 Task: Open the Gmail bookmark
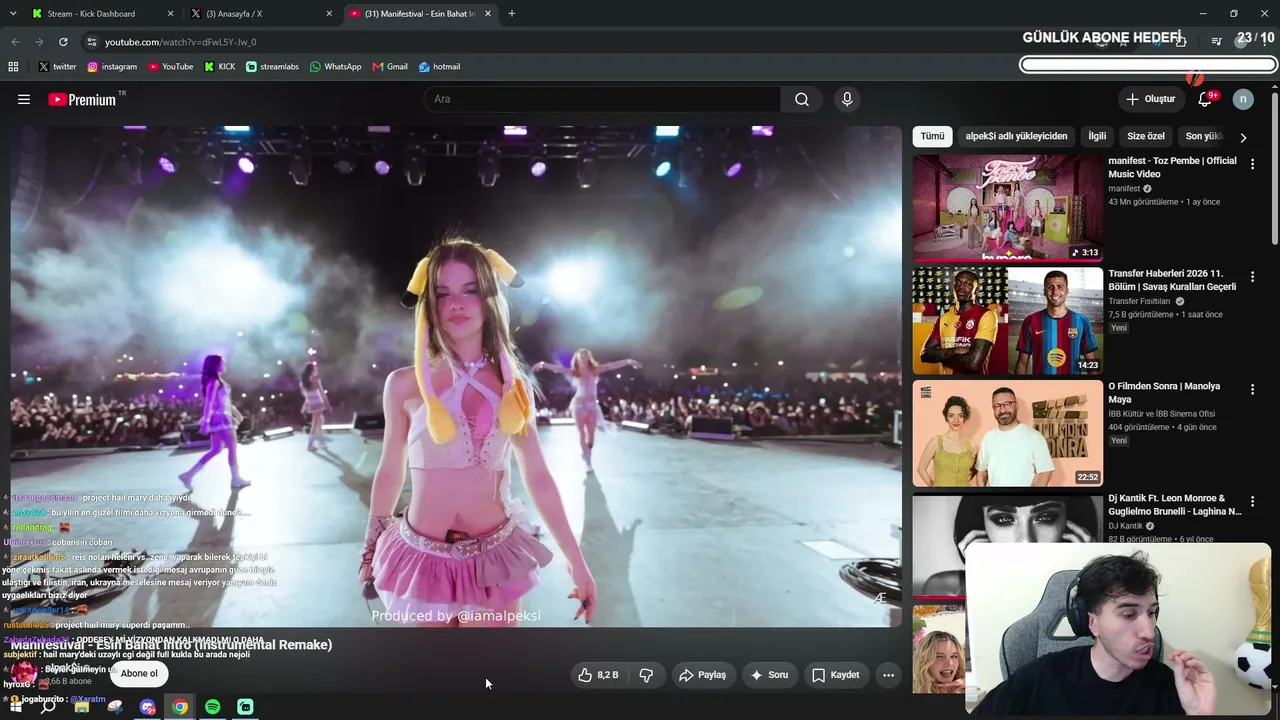[390, 67]
